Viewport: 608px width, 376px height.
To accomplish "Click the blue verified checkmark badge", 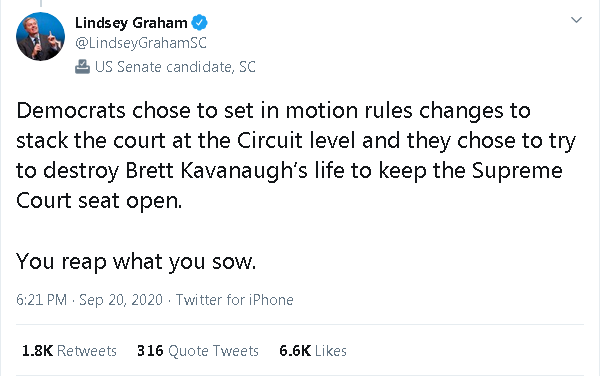I will point(200,23).
